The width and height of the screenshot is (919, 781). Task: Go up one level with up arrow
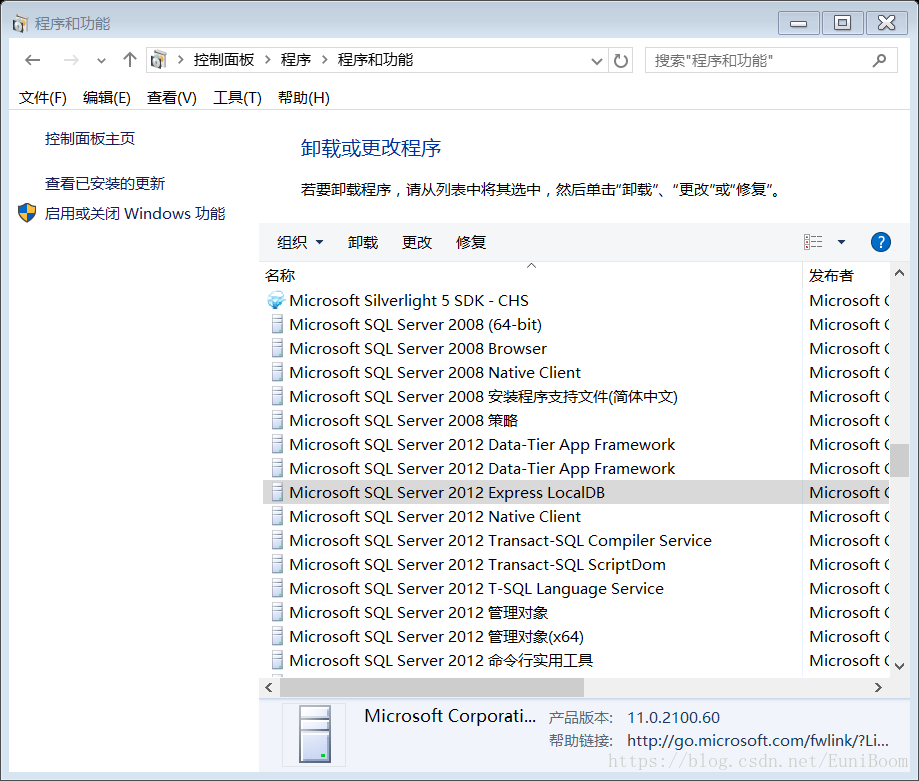tap(130, 60)
